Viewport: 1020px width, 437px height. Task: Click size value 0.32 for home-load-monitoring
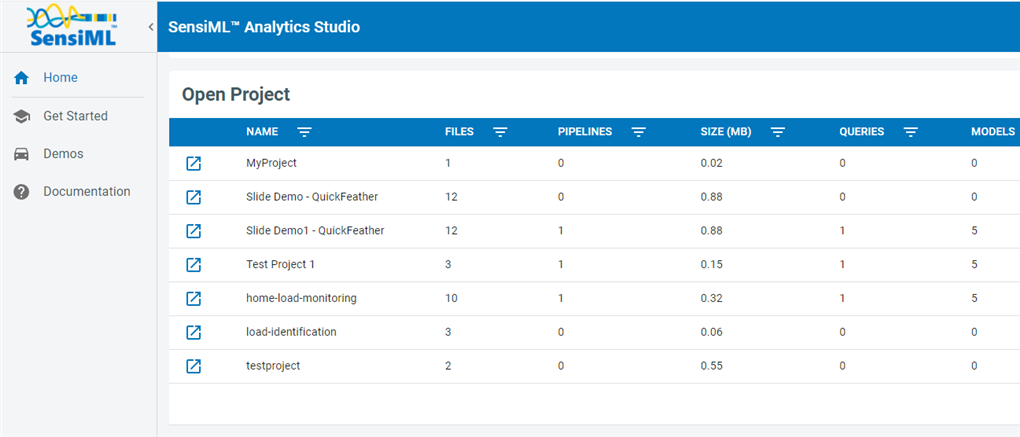pos(711,298)
